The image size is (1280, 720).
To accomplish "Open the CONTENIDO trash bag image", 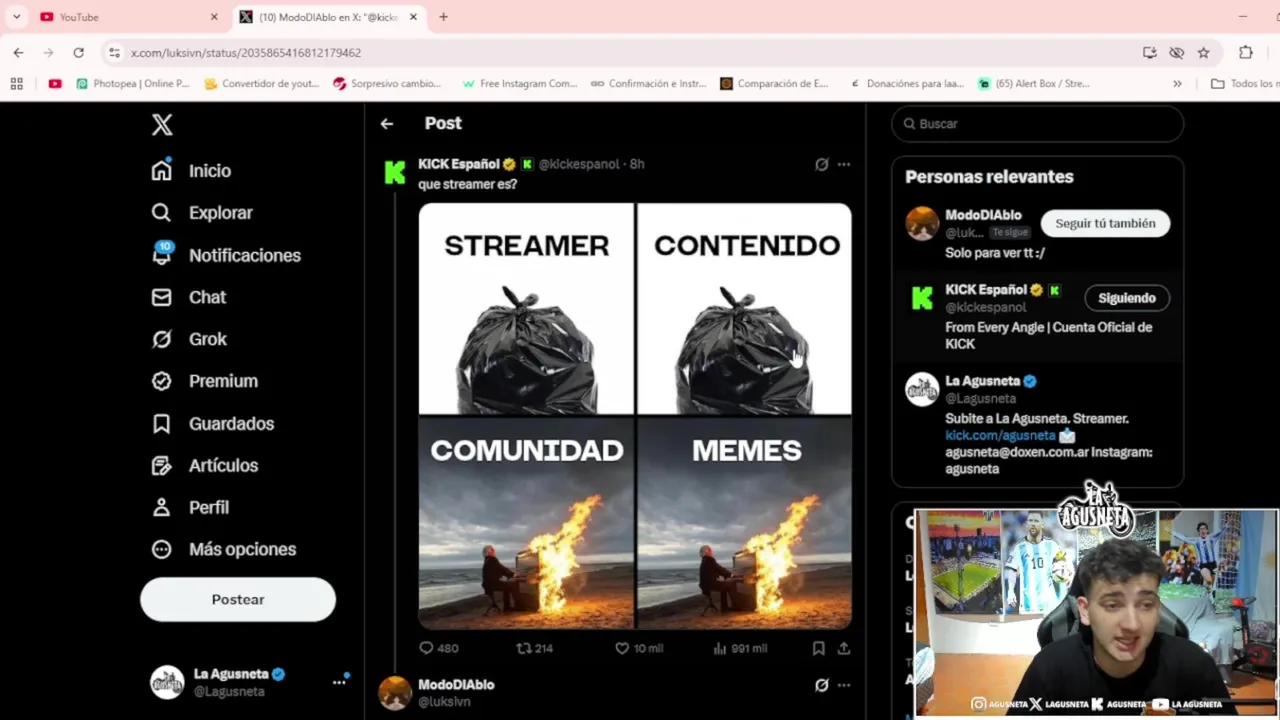I will pyautogui.click(x=745, y=309).
